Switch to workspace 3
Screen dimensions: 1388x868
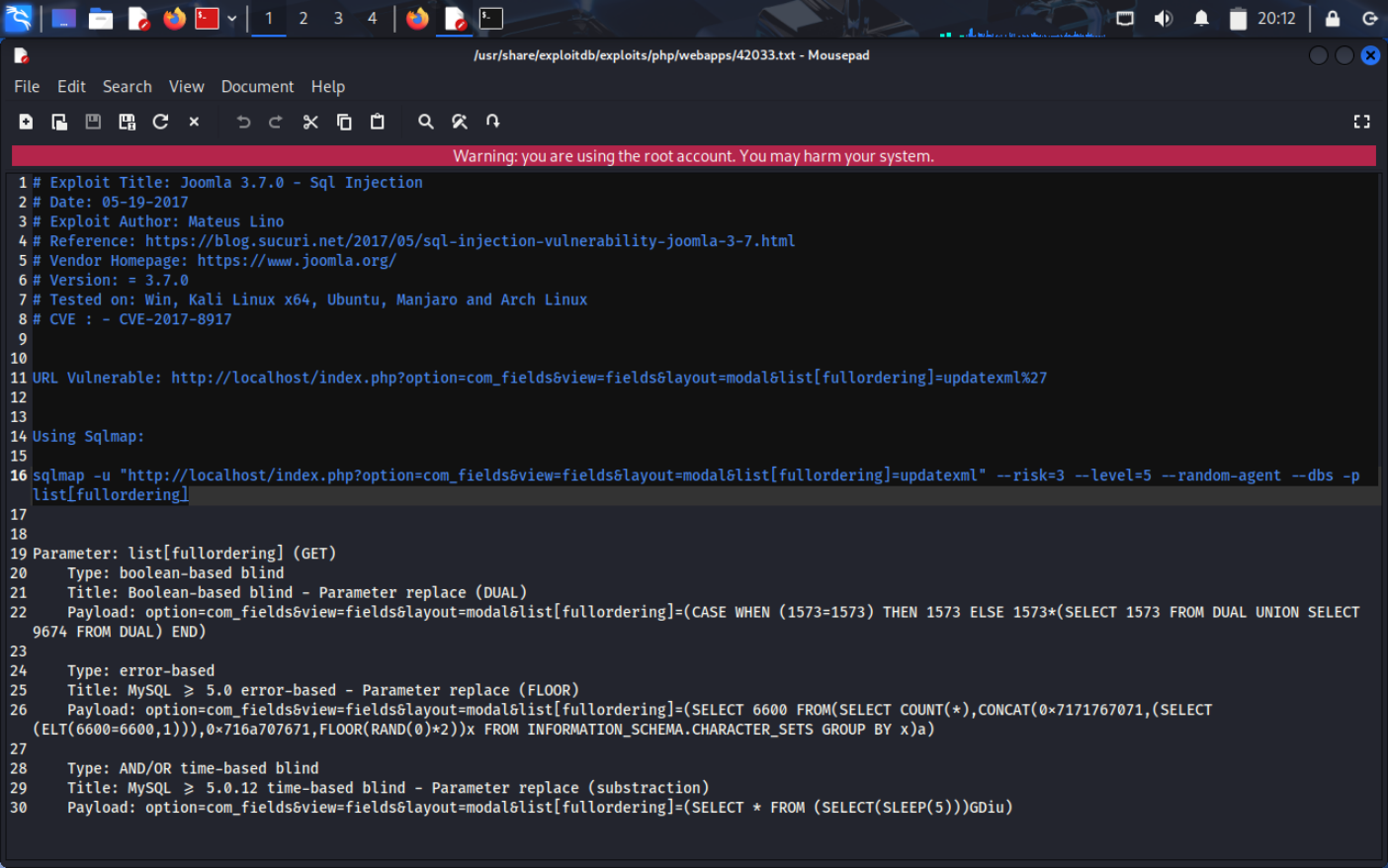coord(338,19)
